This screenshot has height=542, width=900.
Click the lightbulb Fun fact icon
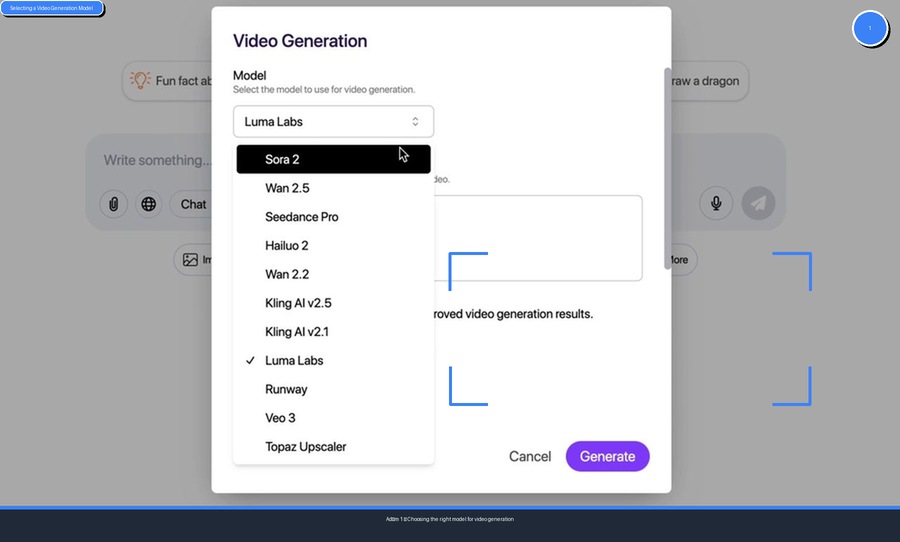pyautogui.click(x=140, y=81)
